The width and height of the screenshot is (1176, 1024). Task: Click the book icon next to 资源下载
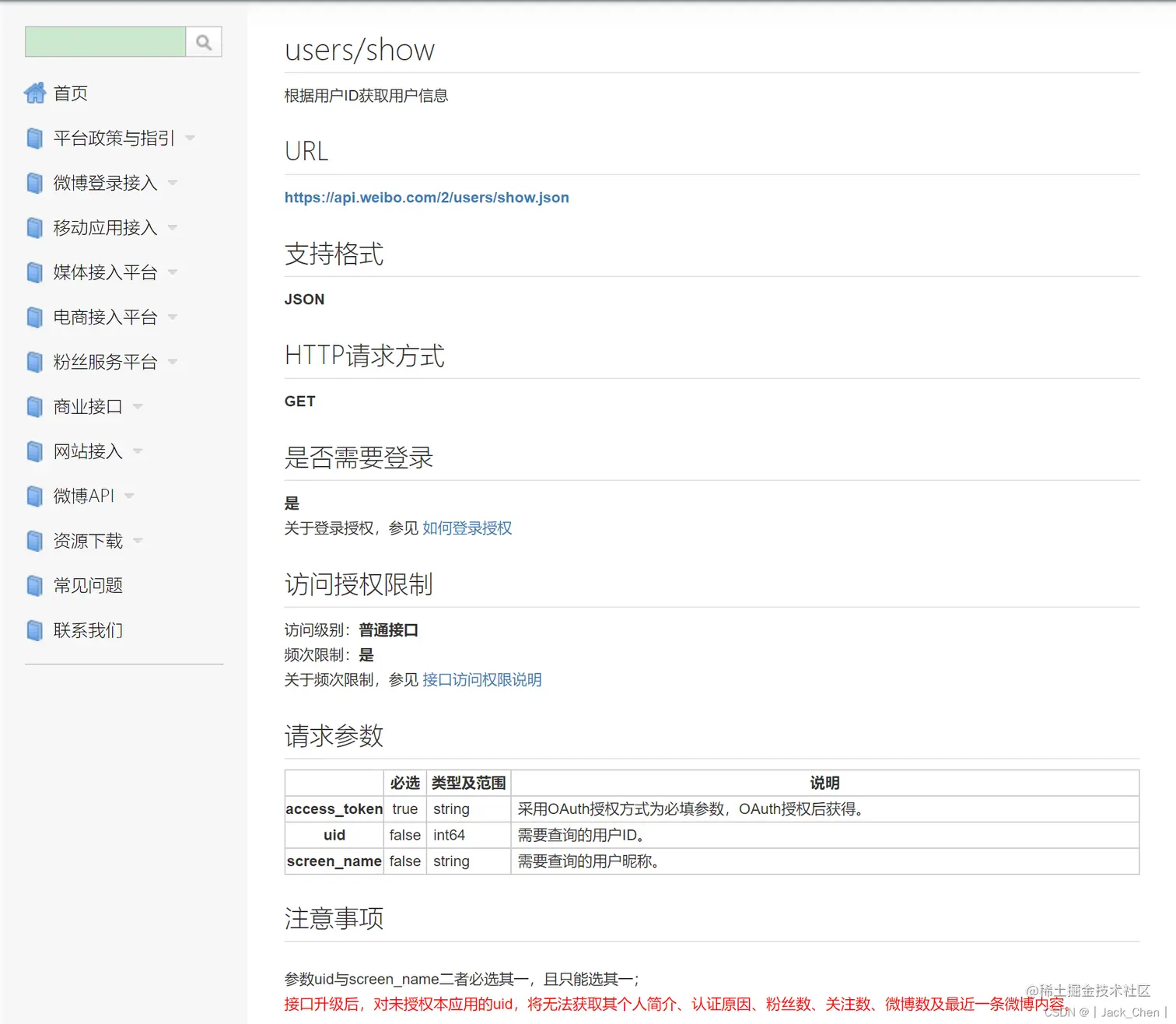click(34, 541)
